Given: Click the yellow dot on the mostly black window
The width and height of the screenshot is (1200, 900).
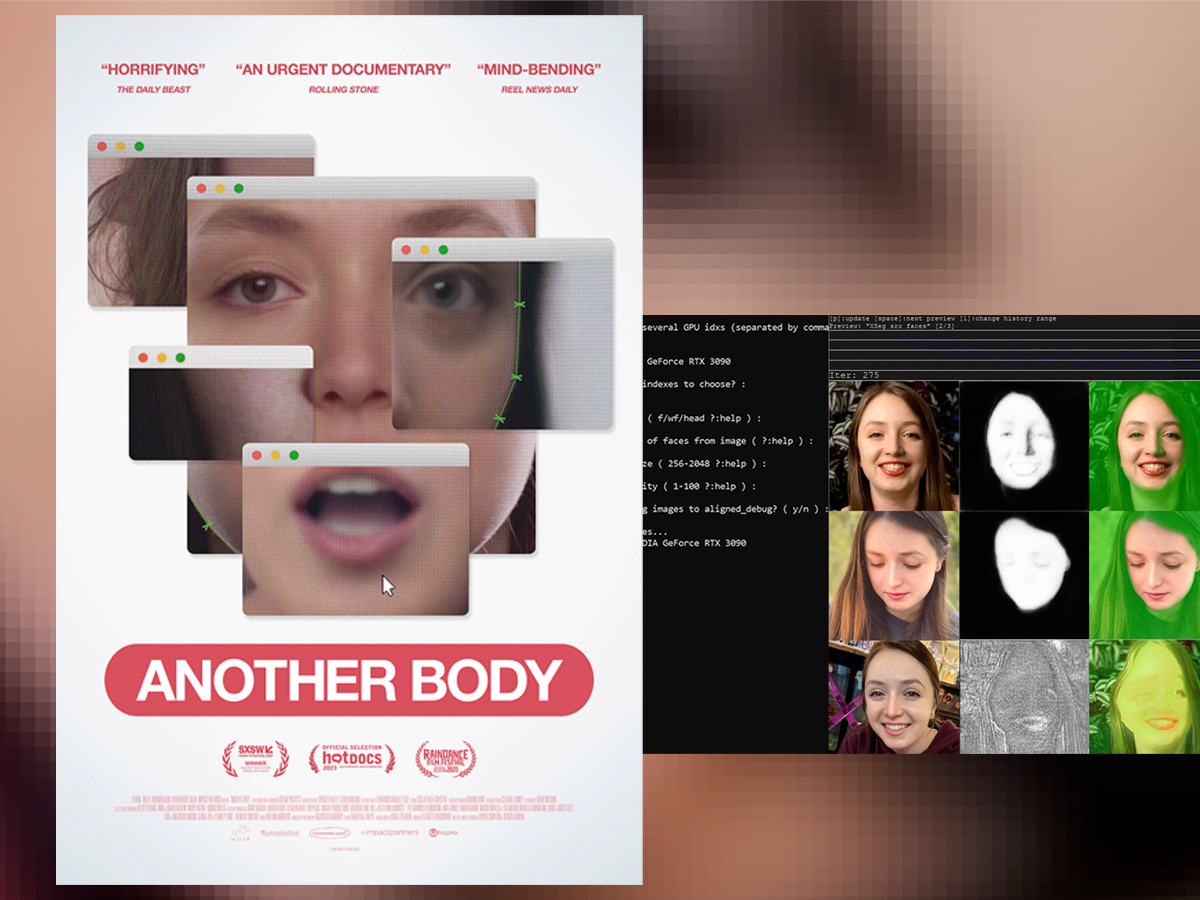Looking at the screenshot, I should 161,357.
